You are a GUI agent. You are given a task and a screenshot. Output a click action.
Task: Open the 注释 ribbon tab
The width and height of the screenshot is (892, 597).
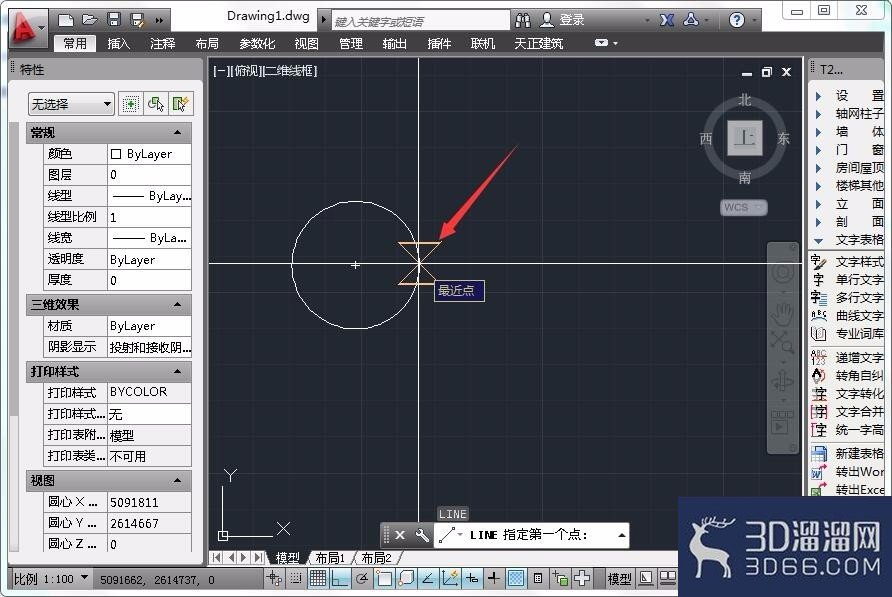(163, 43)
